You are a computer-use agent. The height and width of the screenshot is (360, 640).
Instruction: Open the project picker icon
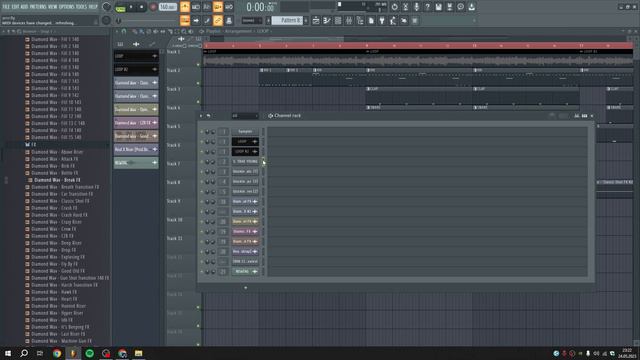(371, 20)
